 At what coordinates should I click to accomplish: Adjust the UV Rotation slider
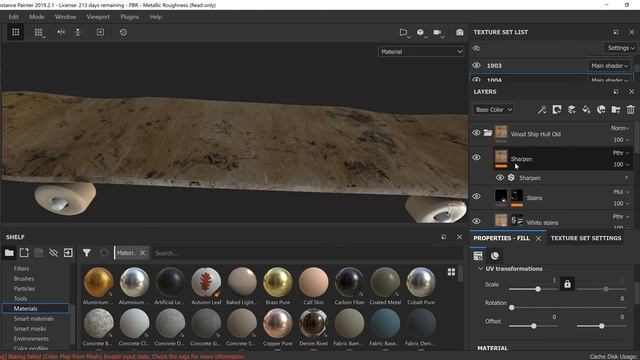[x=567, y=307]
